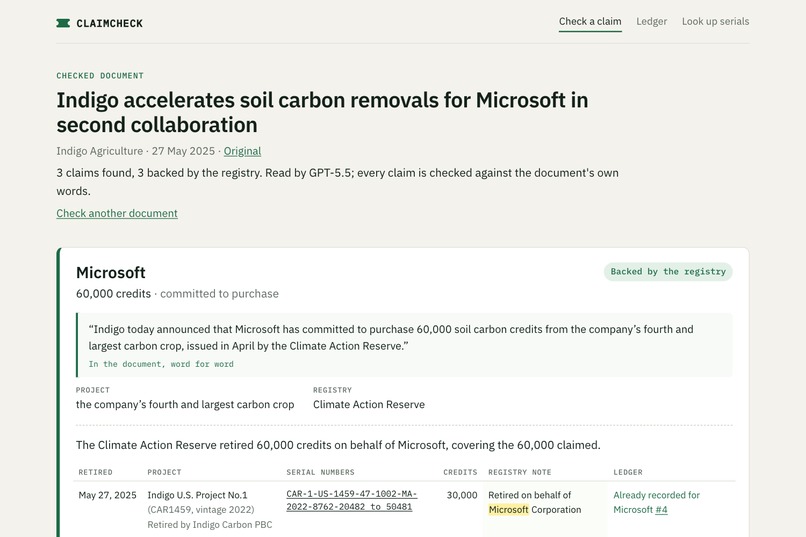Open serial number CAR-1-US-1459-47-1002 link
The height and width of the screenshot is (537, 806).
pos(352,500)
